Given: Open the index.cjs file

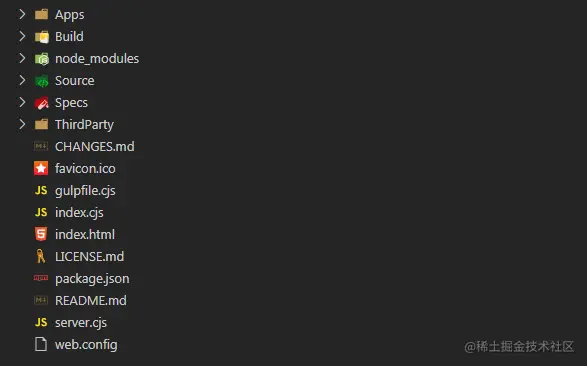Looking at the screenshot, I should [x=79, y=213].
